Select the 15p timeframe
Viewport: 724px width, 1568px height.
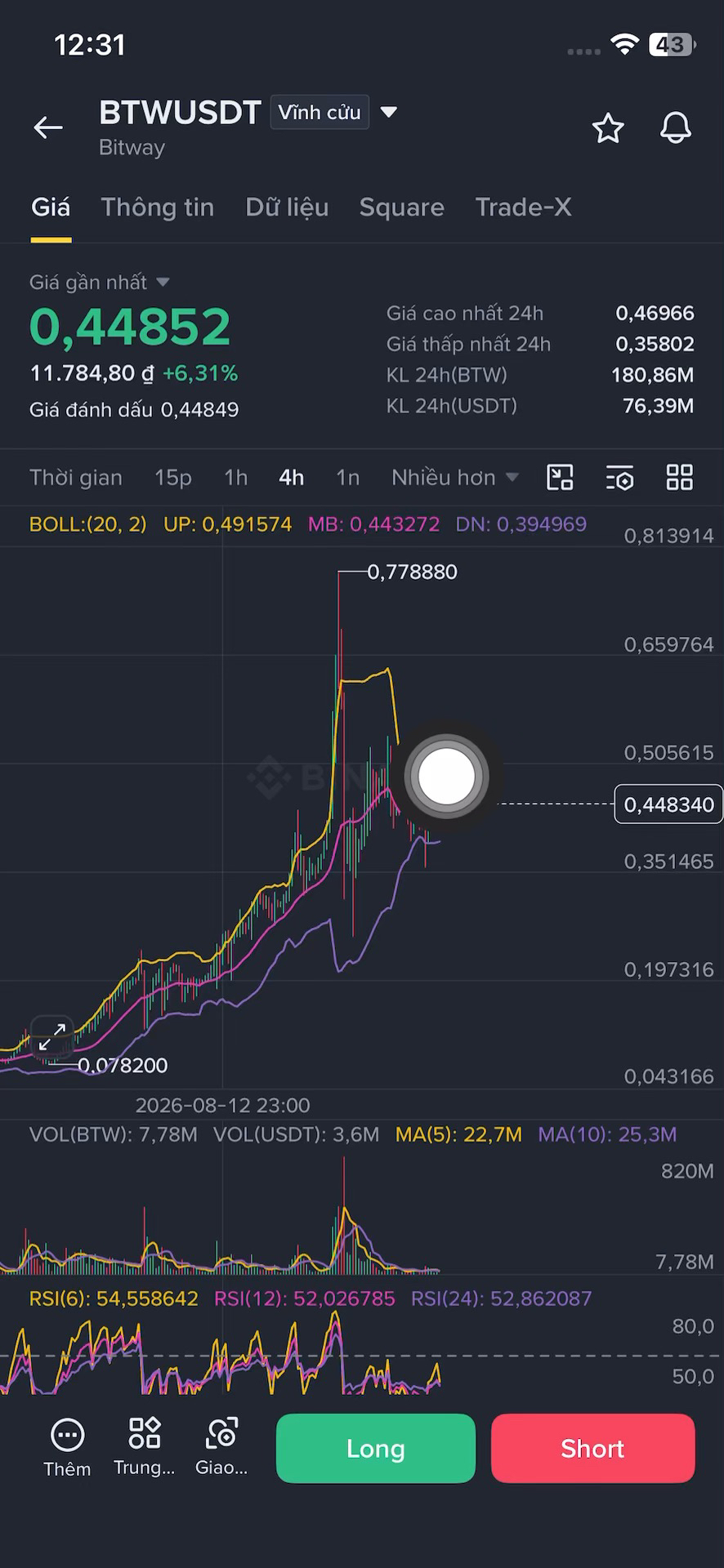173,478
